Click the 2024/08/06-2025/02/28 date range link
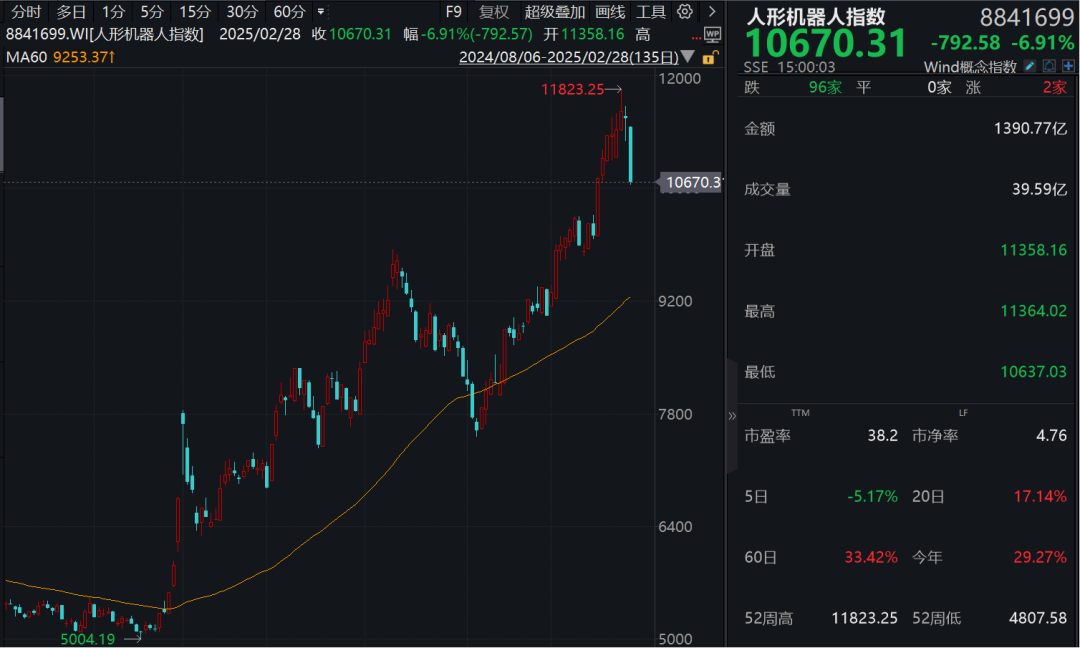Image resolution: width=1080 pixels, height=648 pixels. click(567, 58)
